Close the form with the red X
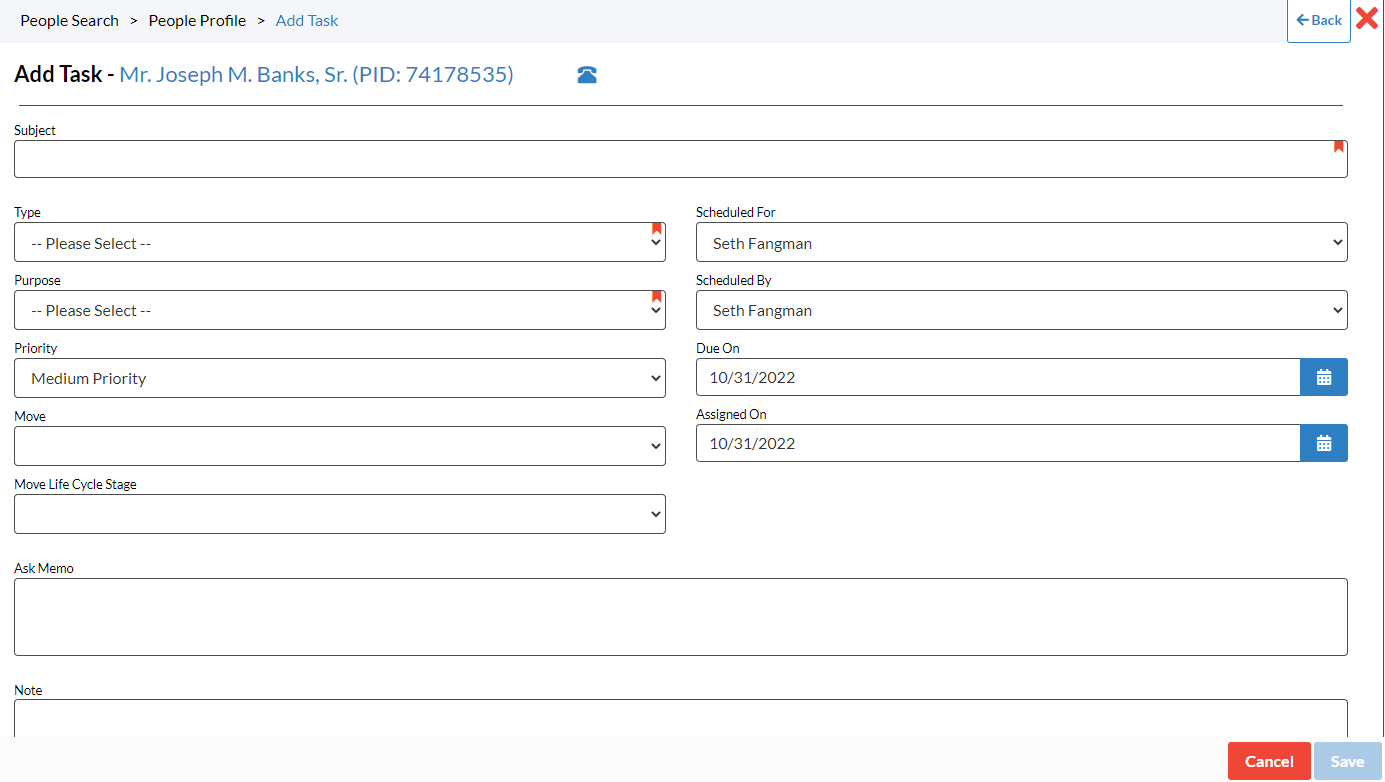This screenshot has width=1385, height=782. 1367,18
